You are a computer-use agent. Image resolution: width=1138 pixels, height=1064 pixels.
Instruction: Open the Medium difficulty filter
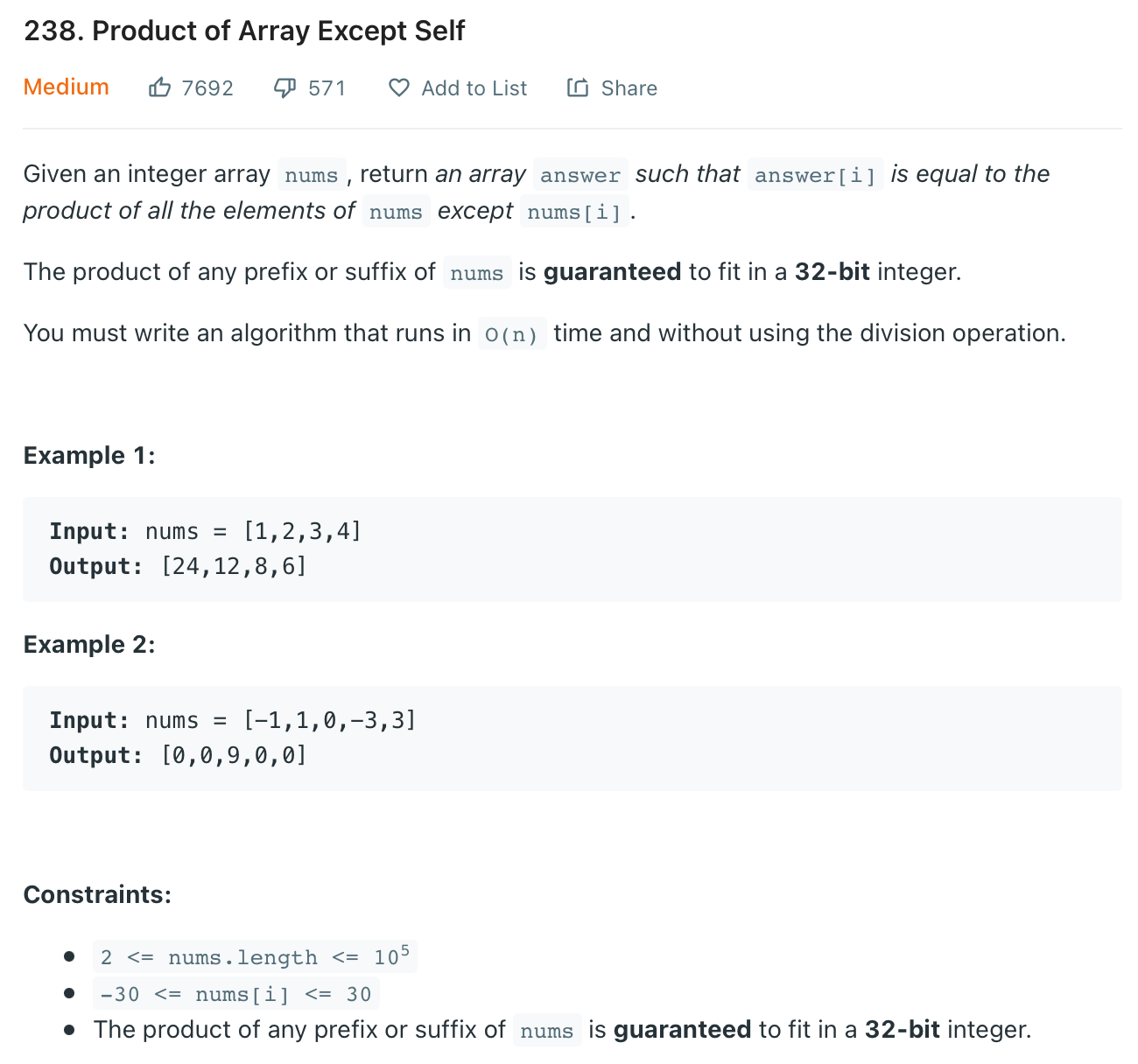point(66,87)
